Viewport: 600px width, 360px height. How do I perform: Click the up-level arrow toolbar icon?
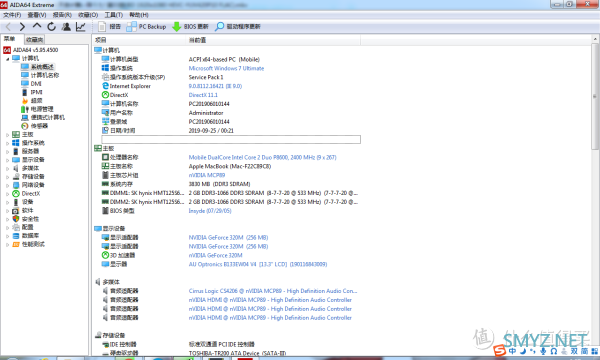point(37,26)
